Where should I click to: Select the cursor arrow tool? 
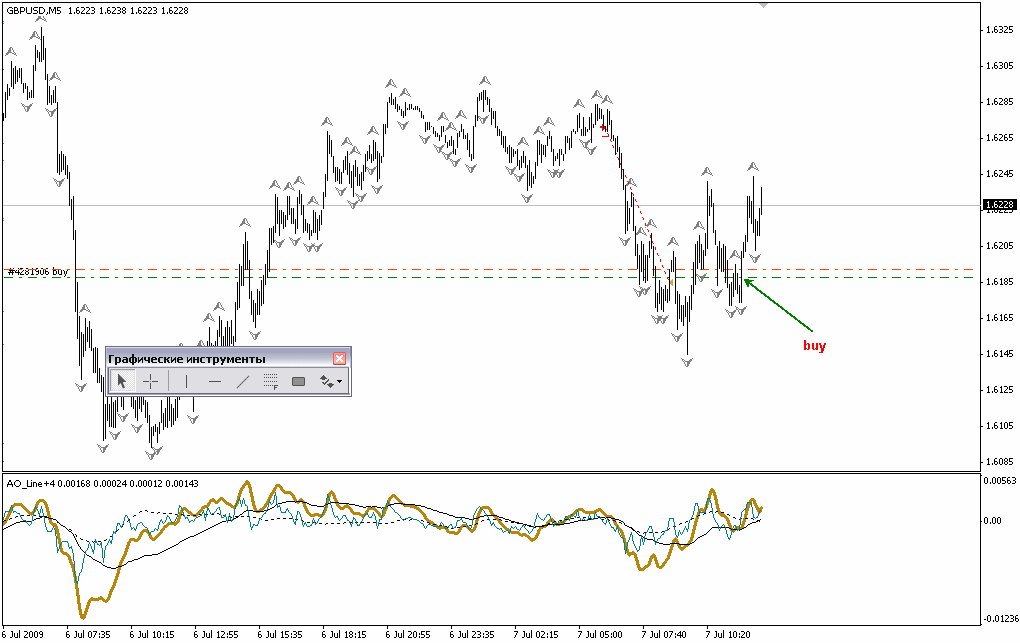point(122,381)
